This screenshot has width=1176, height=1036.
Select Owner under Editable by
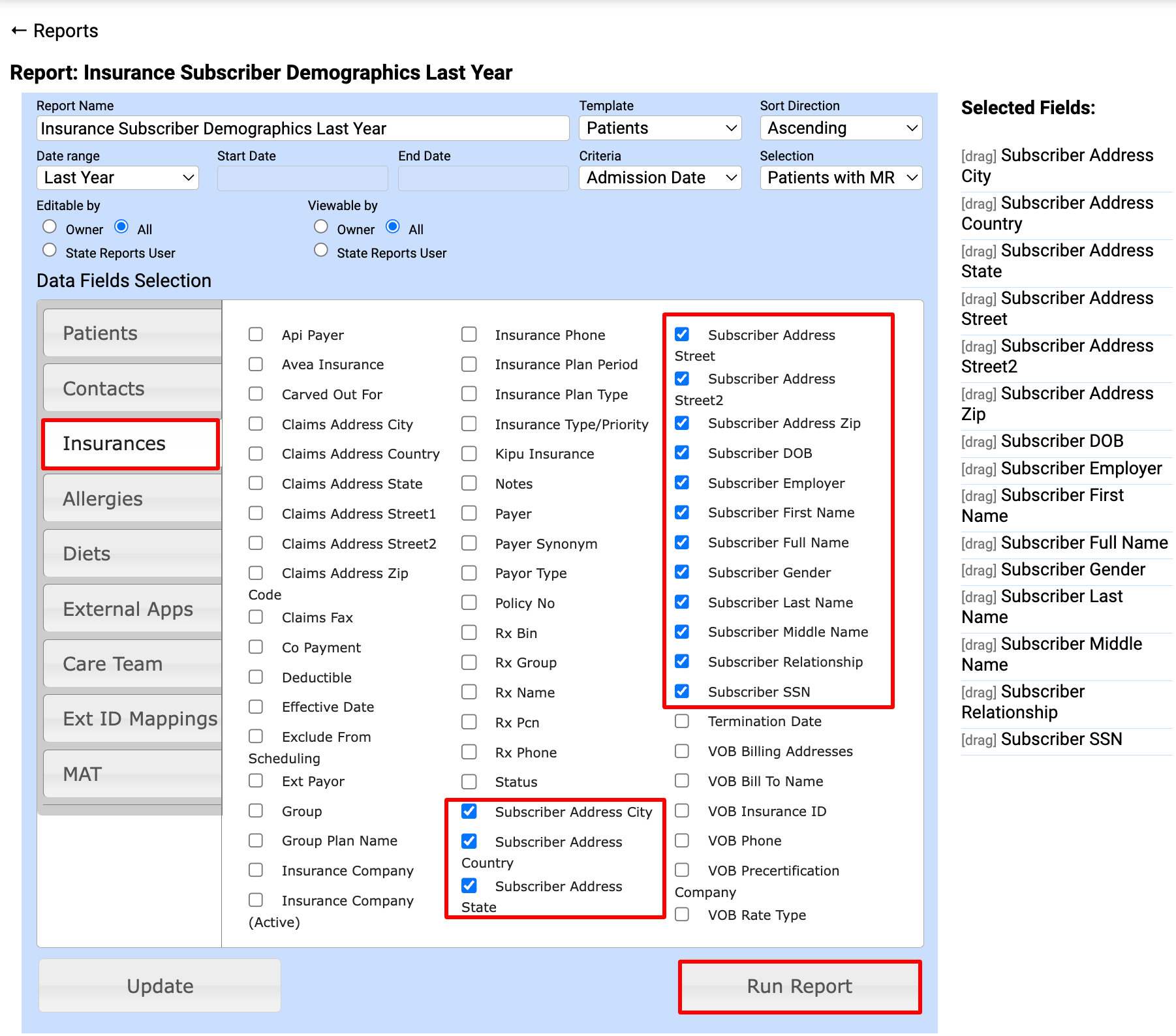click(x=50, y=227)
